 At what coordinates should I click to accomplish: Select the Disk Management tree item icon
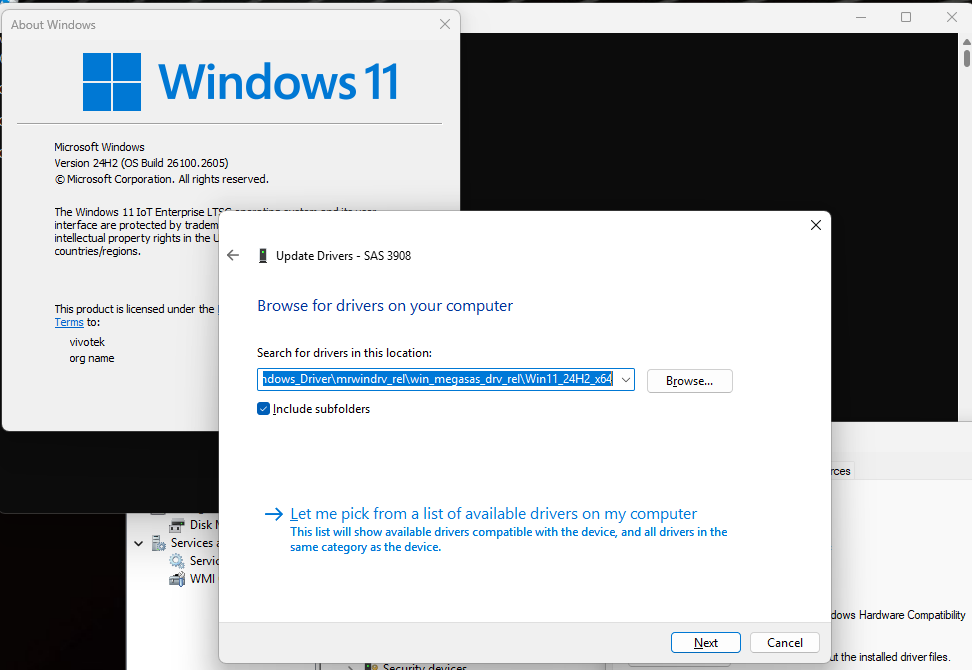pos(177,525)
